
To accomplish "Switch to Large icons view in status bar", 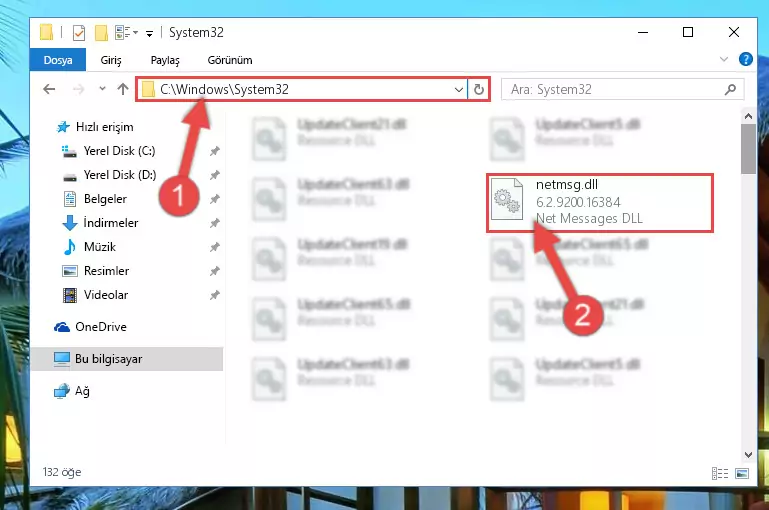I will [x=742, y=473].
